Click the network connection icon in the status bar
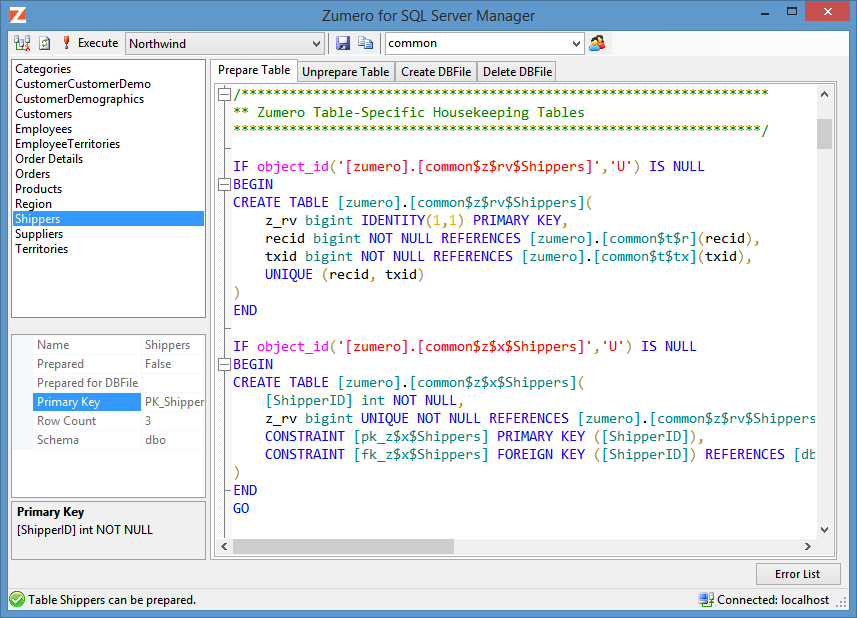The width and height of the screenshot is (857, 618). [706, 599]
